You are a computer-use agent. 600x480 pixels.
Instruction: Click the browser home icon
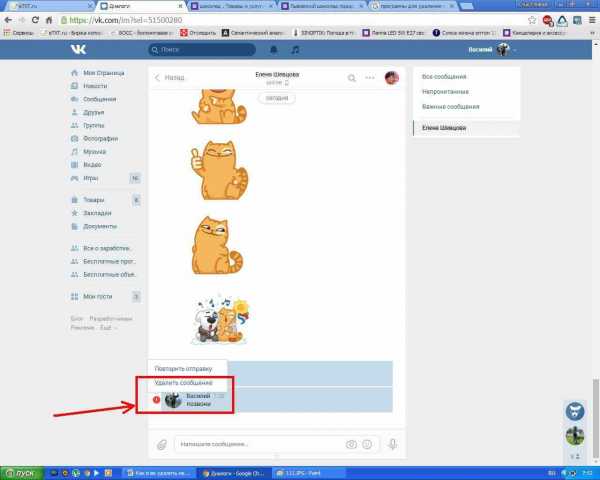49,20
